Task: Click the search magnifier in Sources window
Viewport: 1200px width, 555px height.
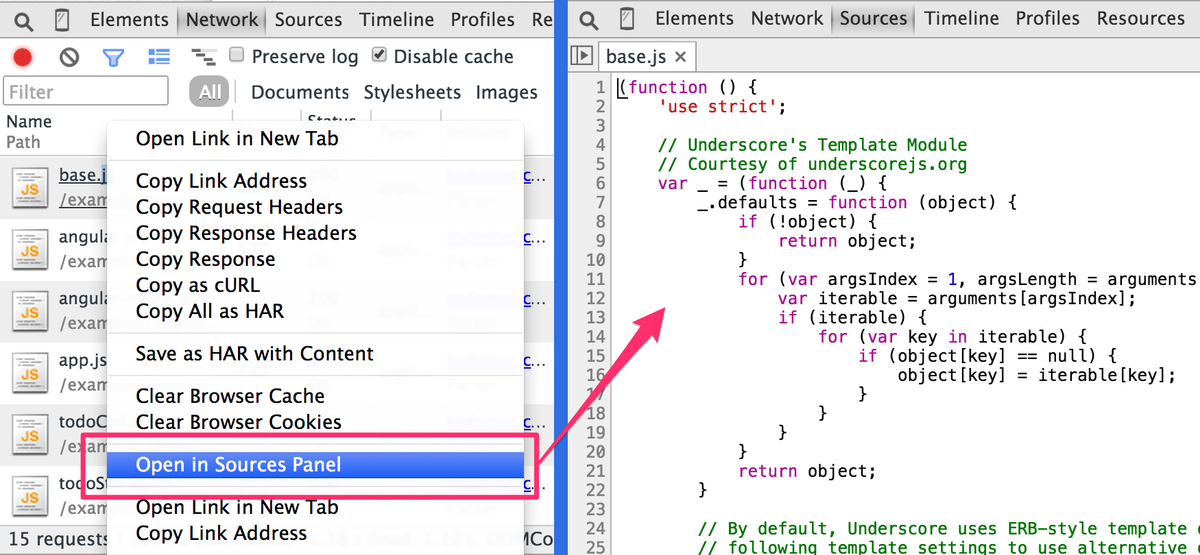Action: tap(590, 19)
